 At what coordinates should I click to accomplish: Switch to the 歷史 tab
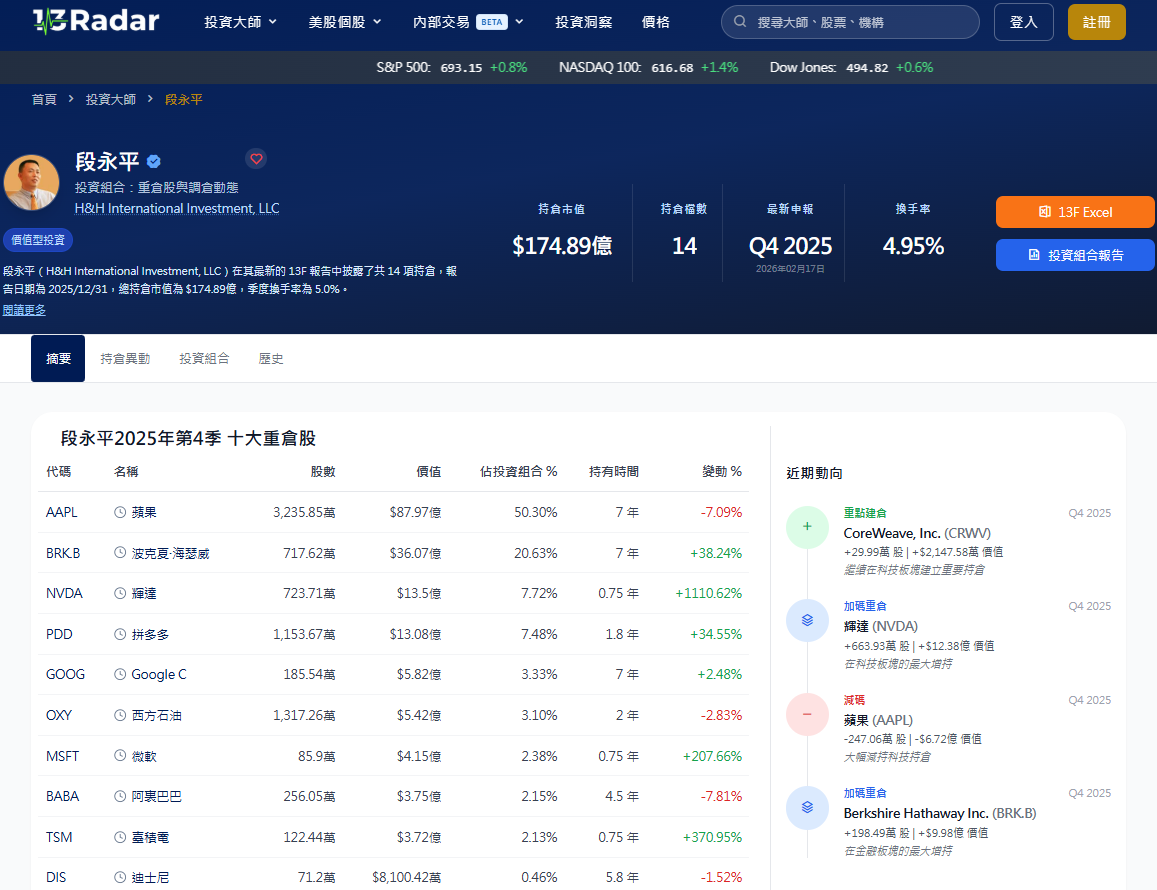271,359
